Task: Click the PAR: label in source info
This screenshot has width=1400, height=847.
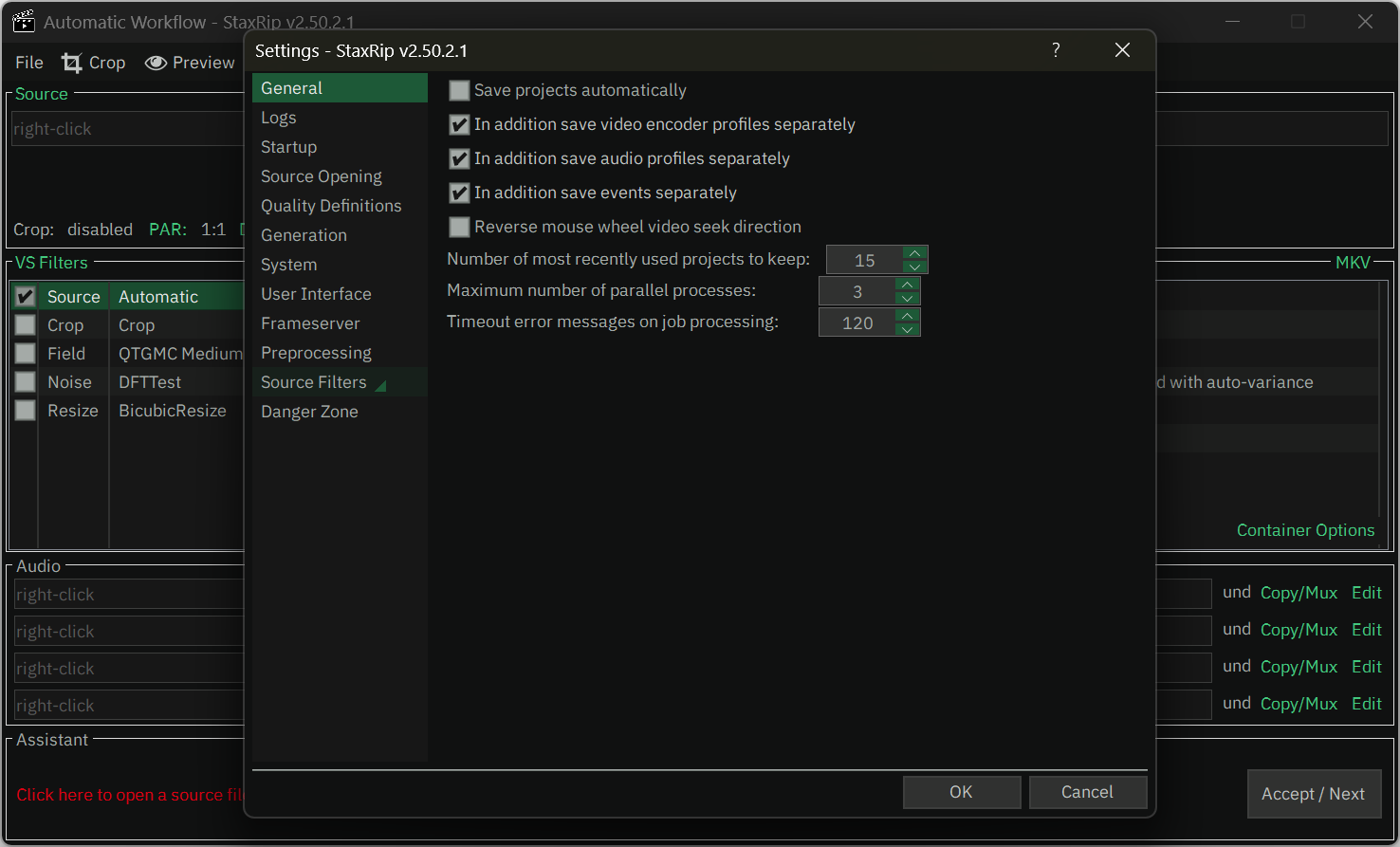Action: coord(168,230)
